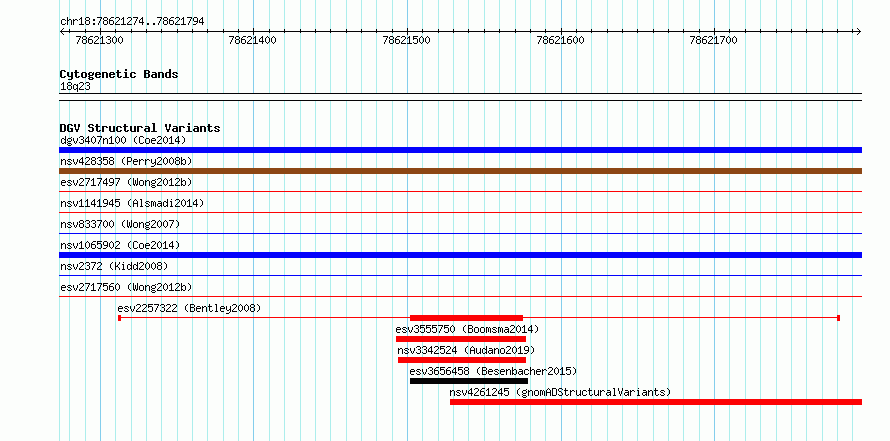Screen dimensions: 890x441
Task: Select nsv2372 (Kidd2008) variant label
Action: (x=114, y=266)
